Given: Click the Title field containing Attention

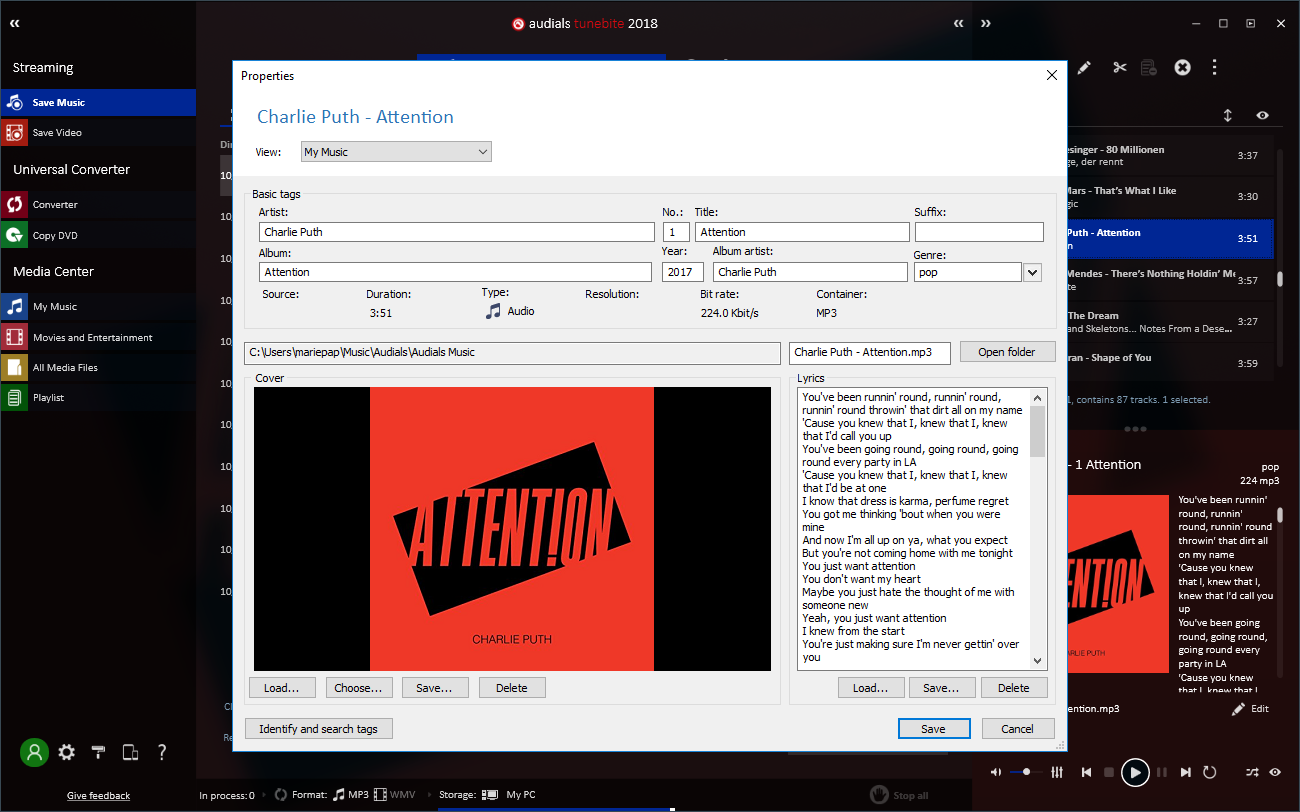Looking at the screenshot, I should (x=802, y=232).
